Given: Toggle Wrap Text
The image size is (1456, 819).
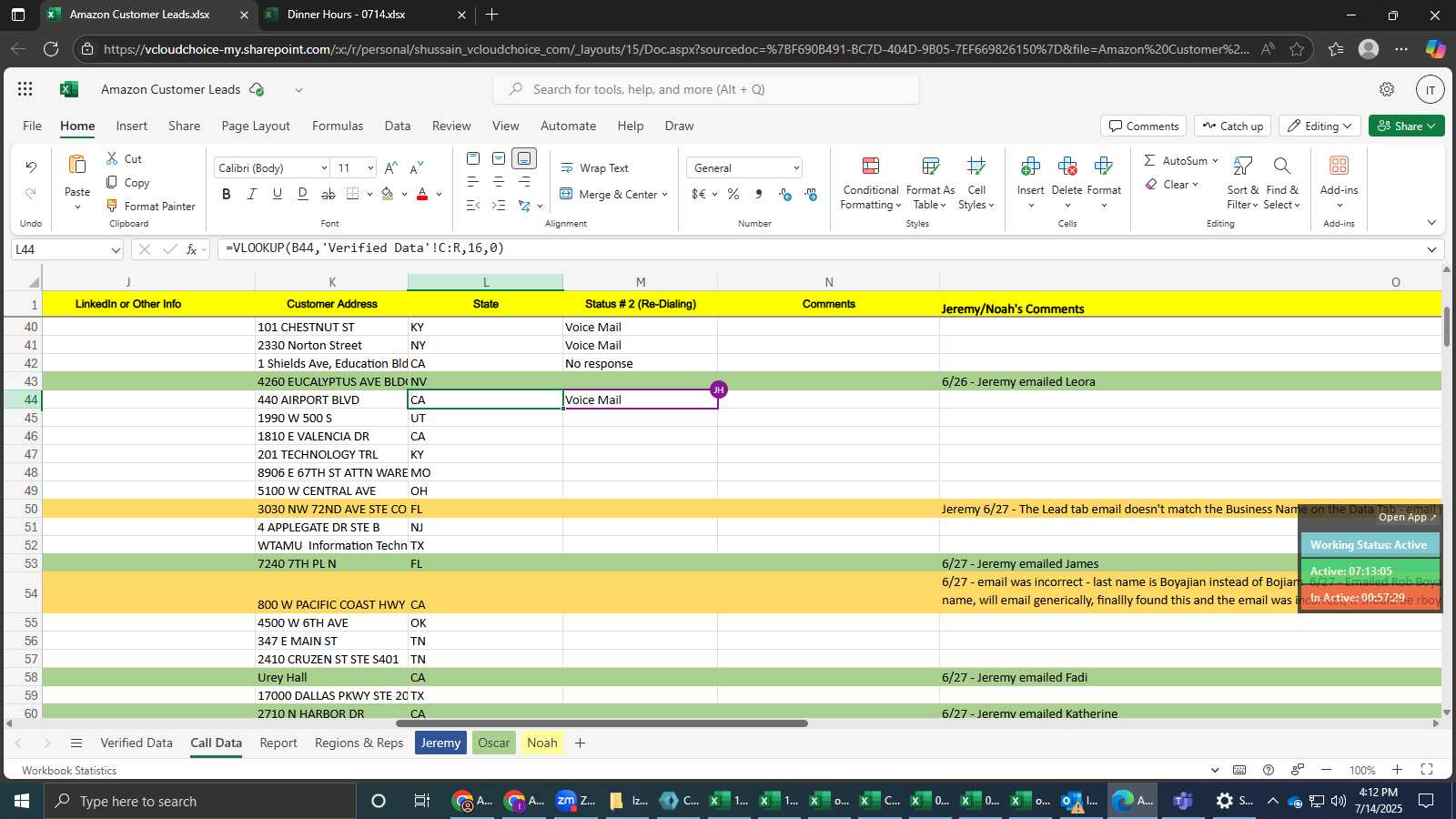Looking at the screenshot, I should [x=594, y=167].
